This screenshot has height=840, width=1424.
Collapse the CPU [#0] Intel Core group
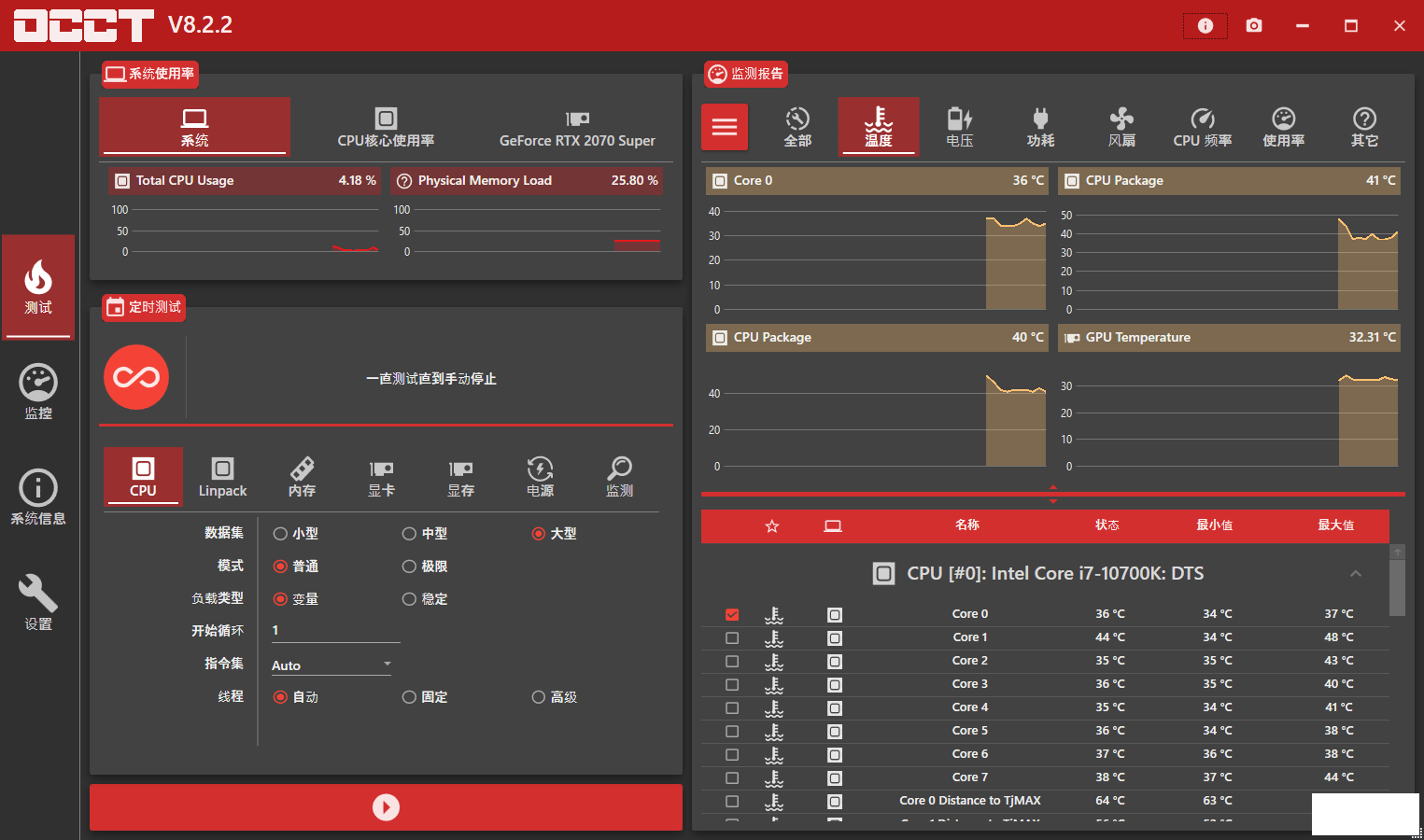click(x=1356, y=573)
